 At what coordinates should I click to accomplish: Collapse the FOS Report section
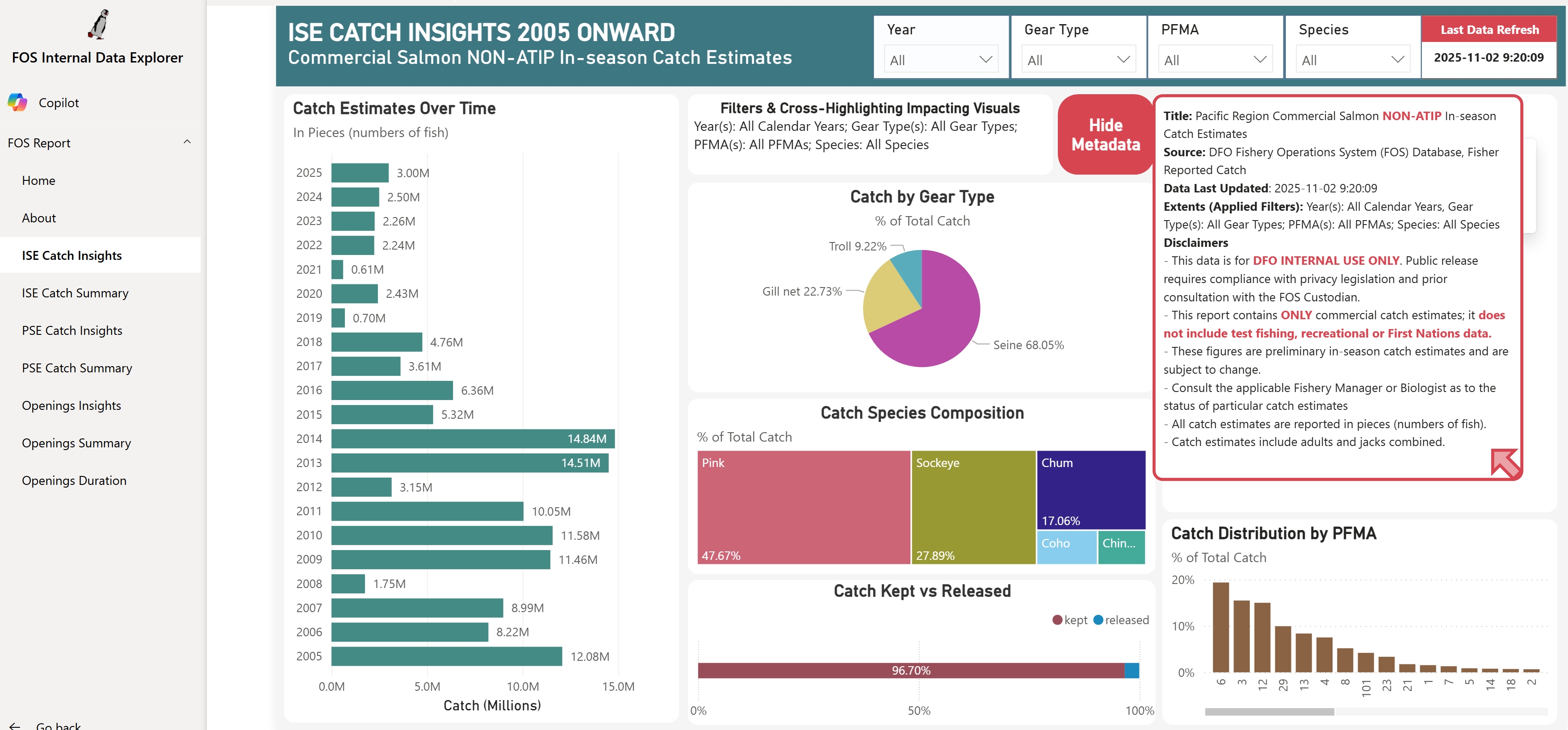pyautogui.click(x=187, y=142)
